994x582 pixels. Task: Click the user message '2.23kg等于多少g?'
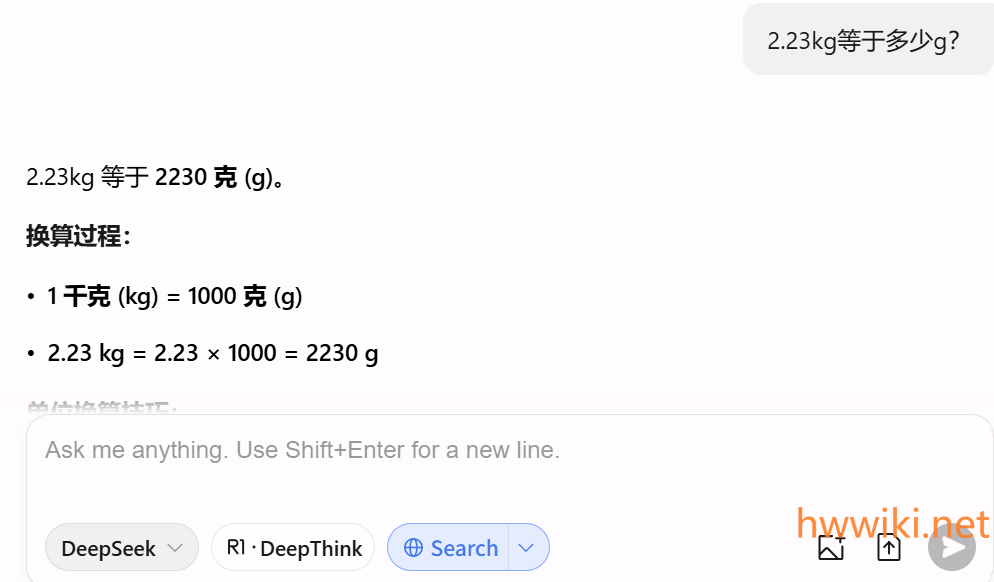pos(864,40)
